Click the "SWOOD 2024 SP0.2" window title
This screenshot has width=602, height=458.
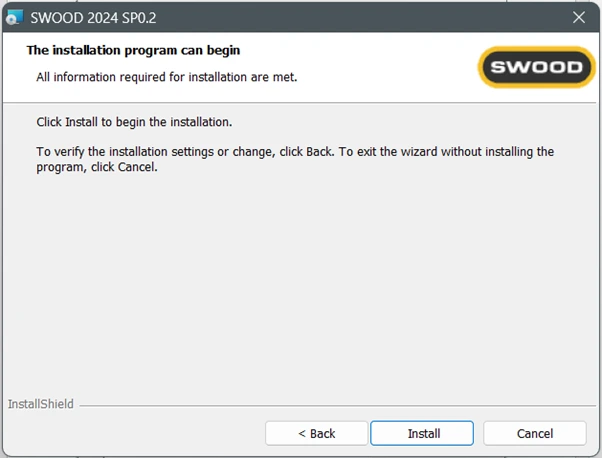coord(93,18)
